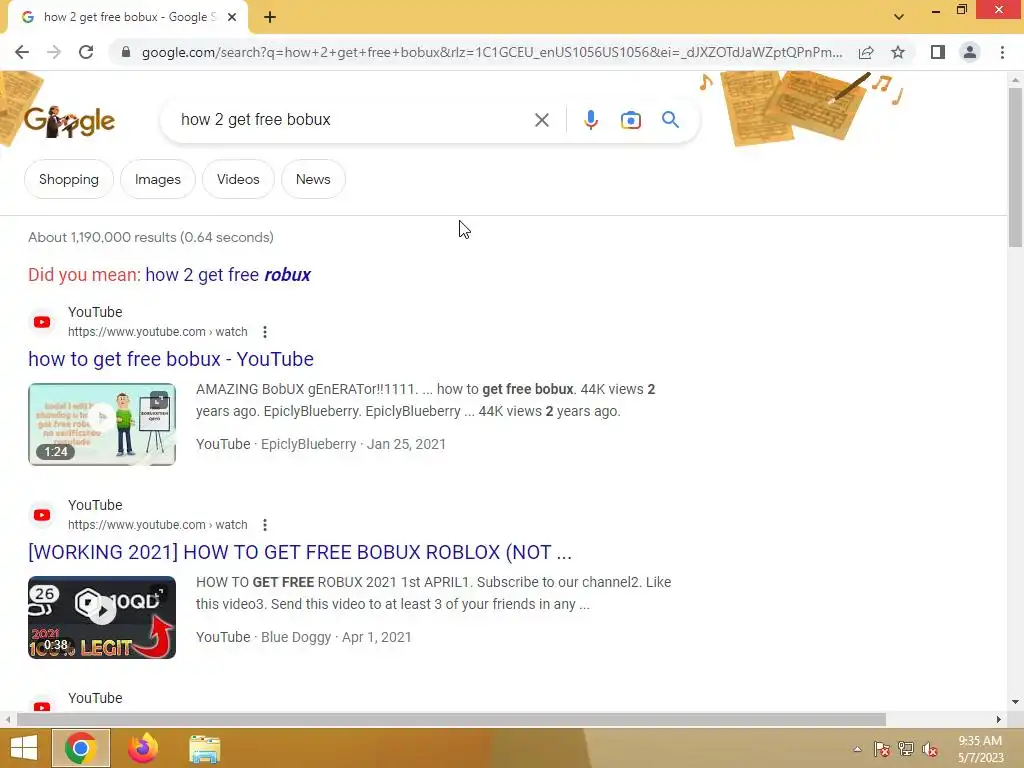Click the Google doodle logo
This screenshot has height=768, width=1024.
point(69,121)
